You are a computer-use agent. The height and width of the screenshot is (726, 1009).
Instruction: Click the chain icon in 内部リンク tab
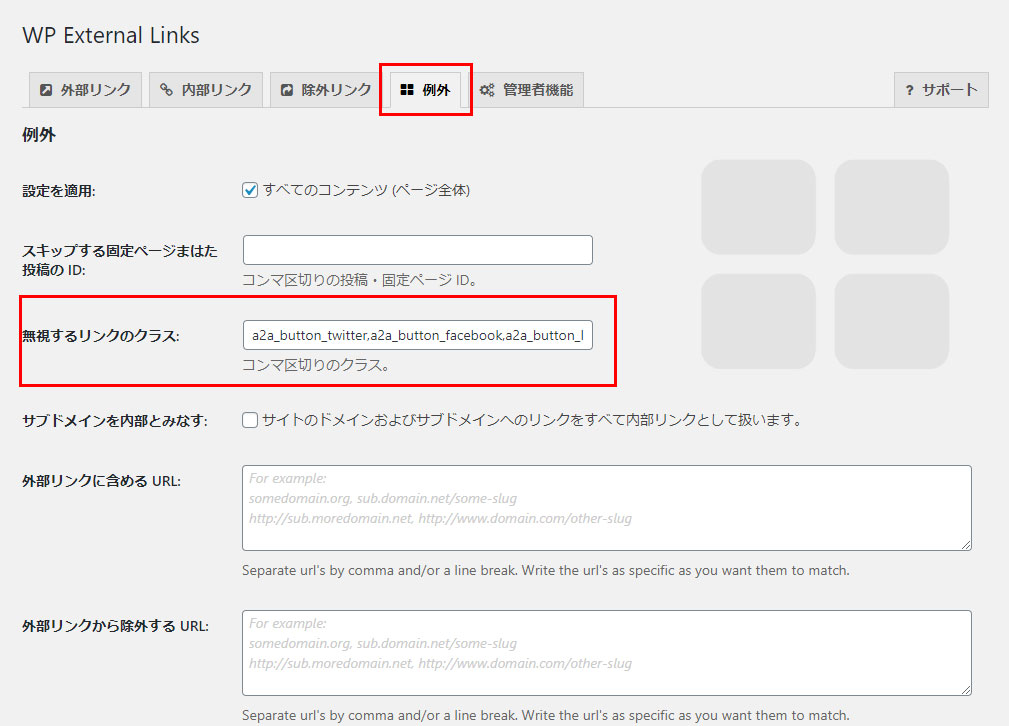click(167, 90)
